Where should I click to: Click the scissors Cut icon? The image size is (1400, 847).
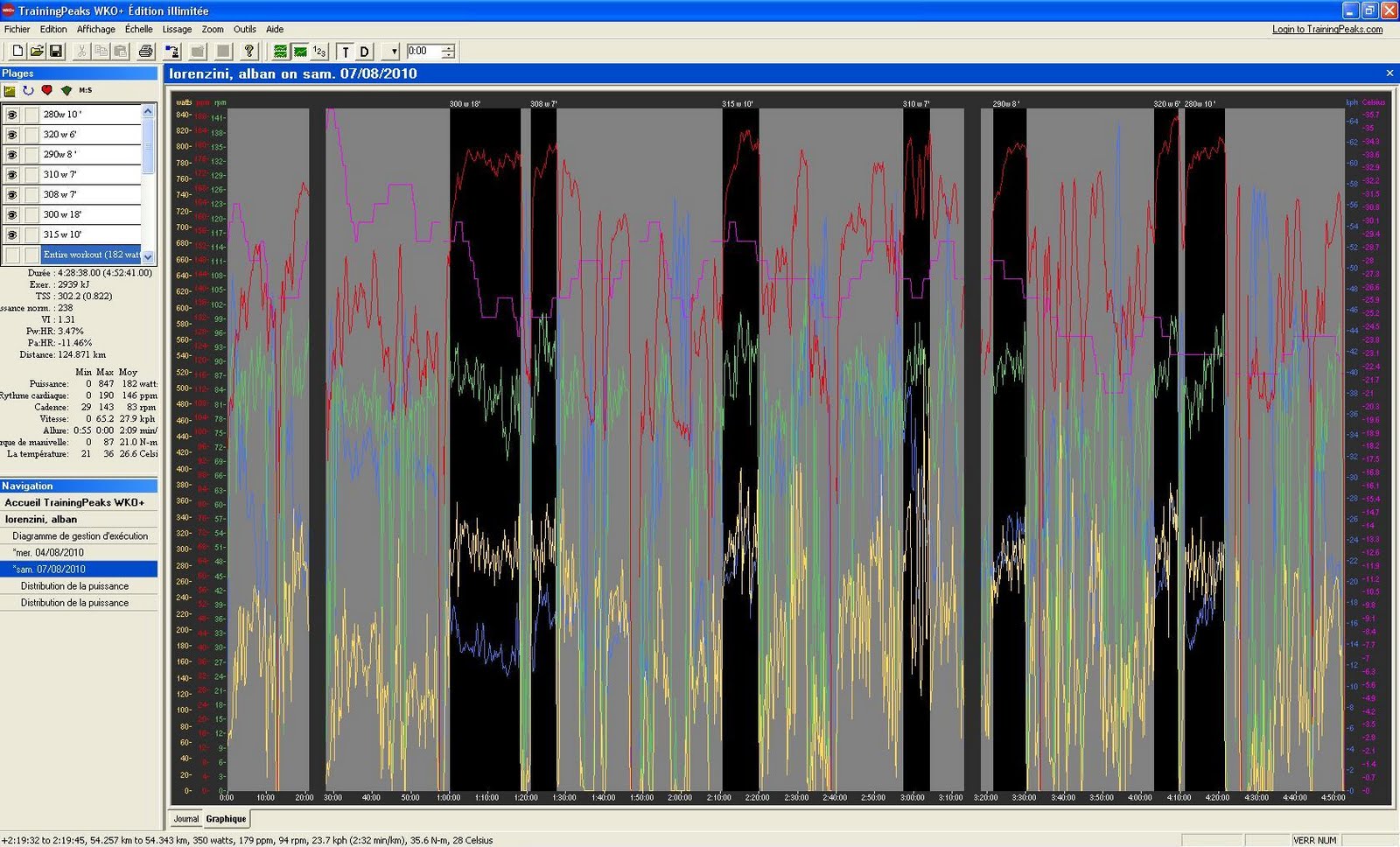click(81, 52)
